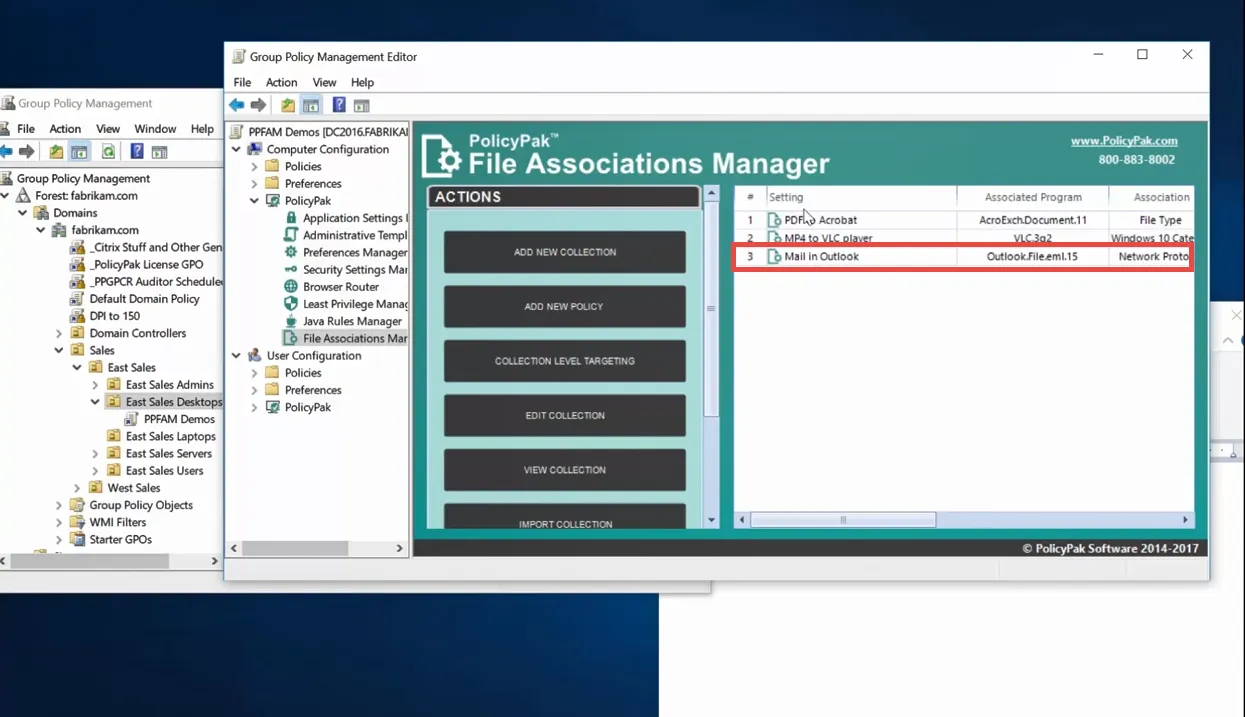Expand Group Policy Objects container

(x=59, y=505)
